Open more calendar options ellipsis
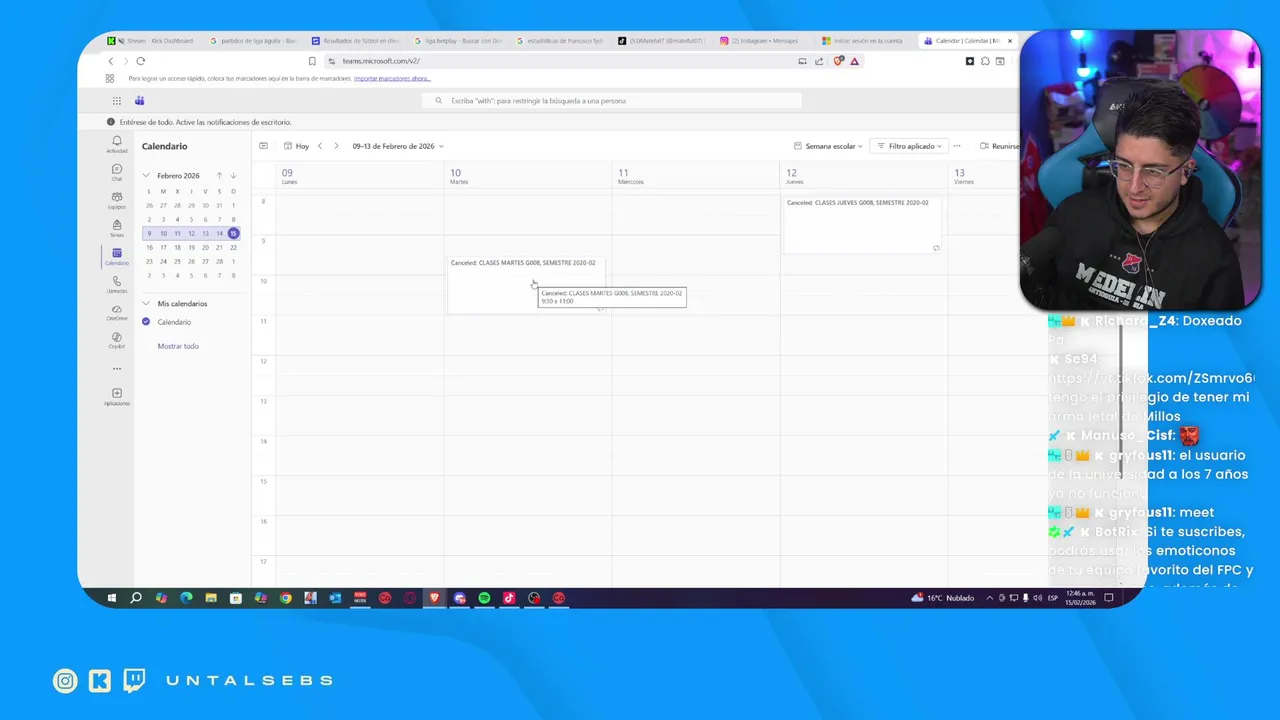Image resolution: width=1280 pixels, height=720 pixels. pos(957,146)
